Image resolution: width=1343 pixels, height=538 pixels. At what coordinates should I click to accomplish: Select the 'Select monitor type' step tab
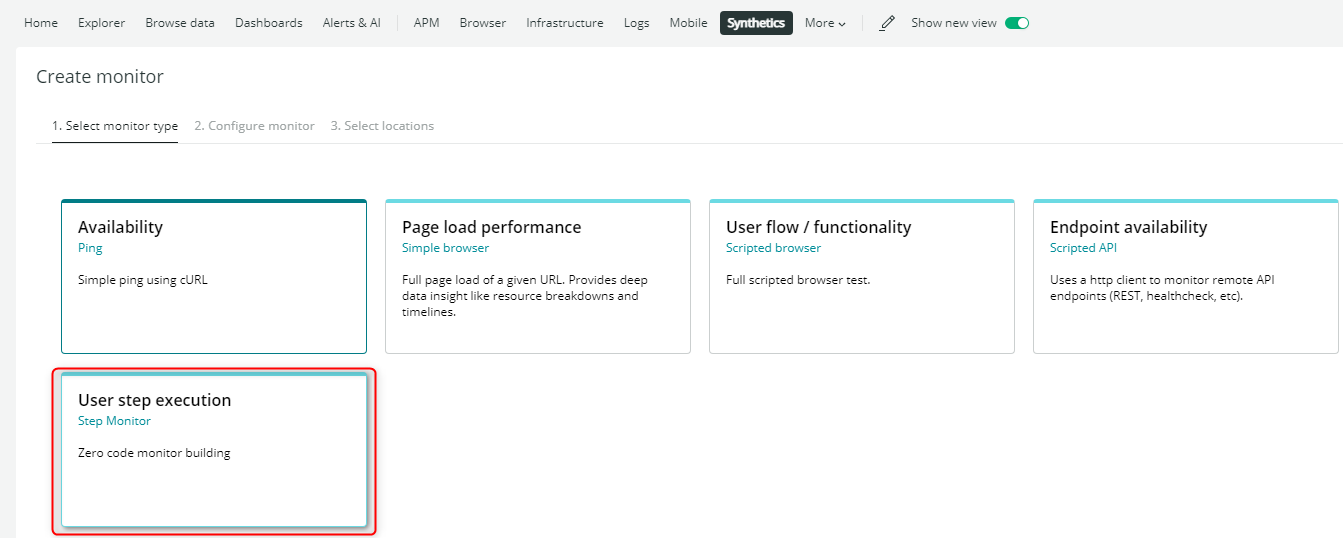[115, 126]
